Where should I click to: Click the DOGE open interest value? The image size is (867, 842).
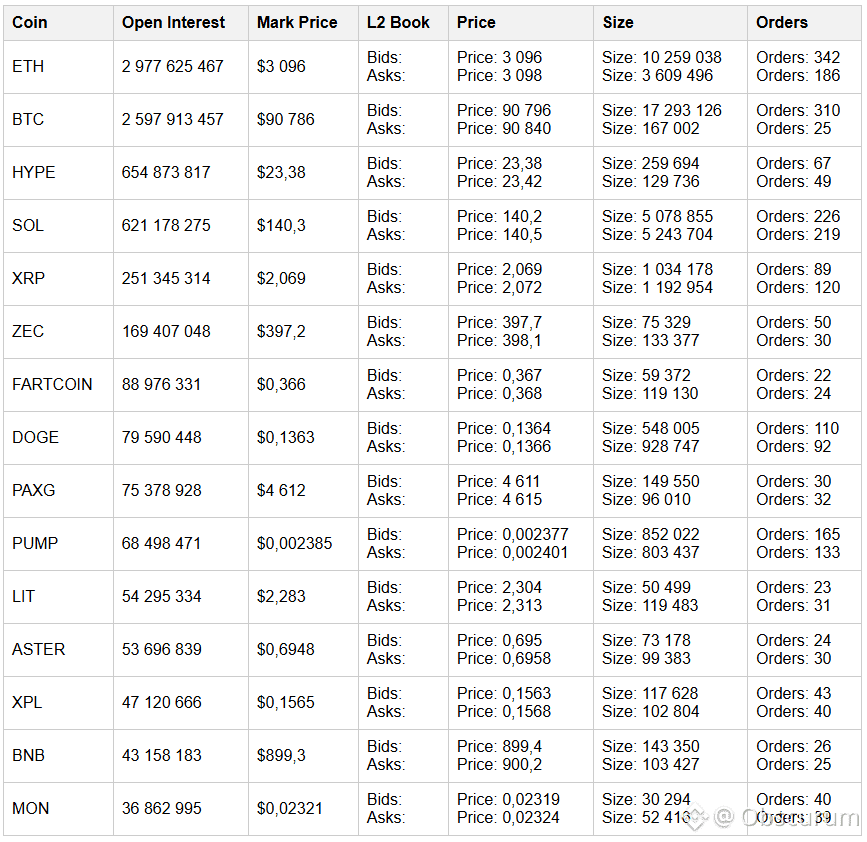(x=162, y=437)
